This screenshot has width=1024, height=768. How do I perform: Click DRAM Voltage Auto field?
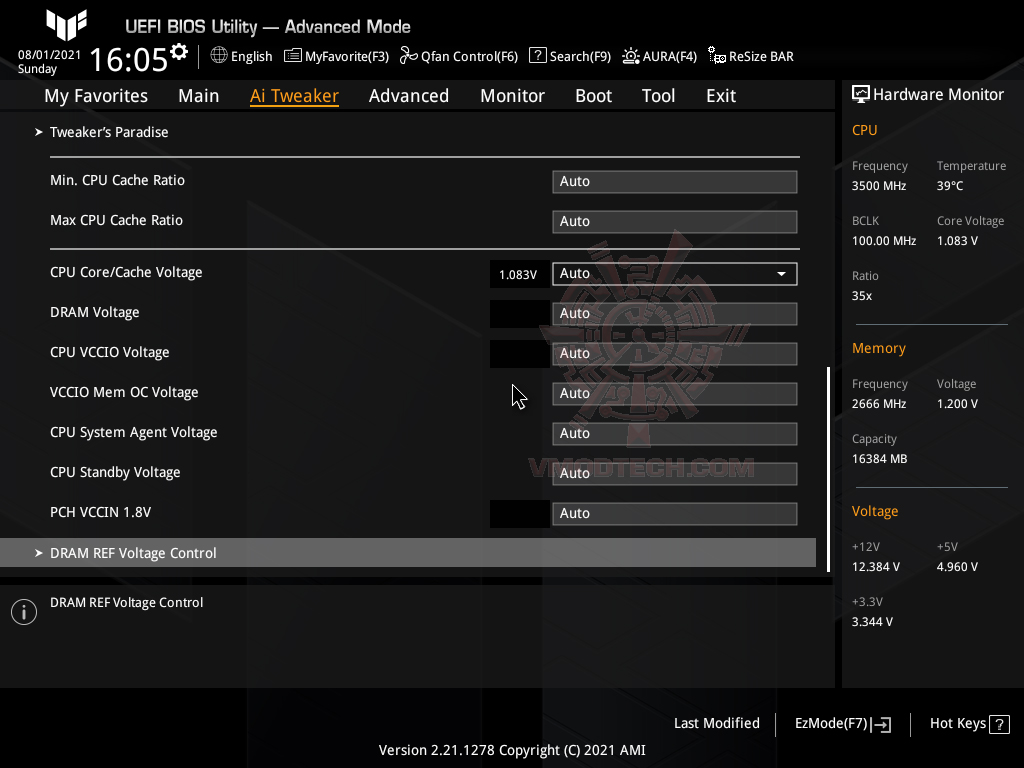675,313
